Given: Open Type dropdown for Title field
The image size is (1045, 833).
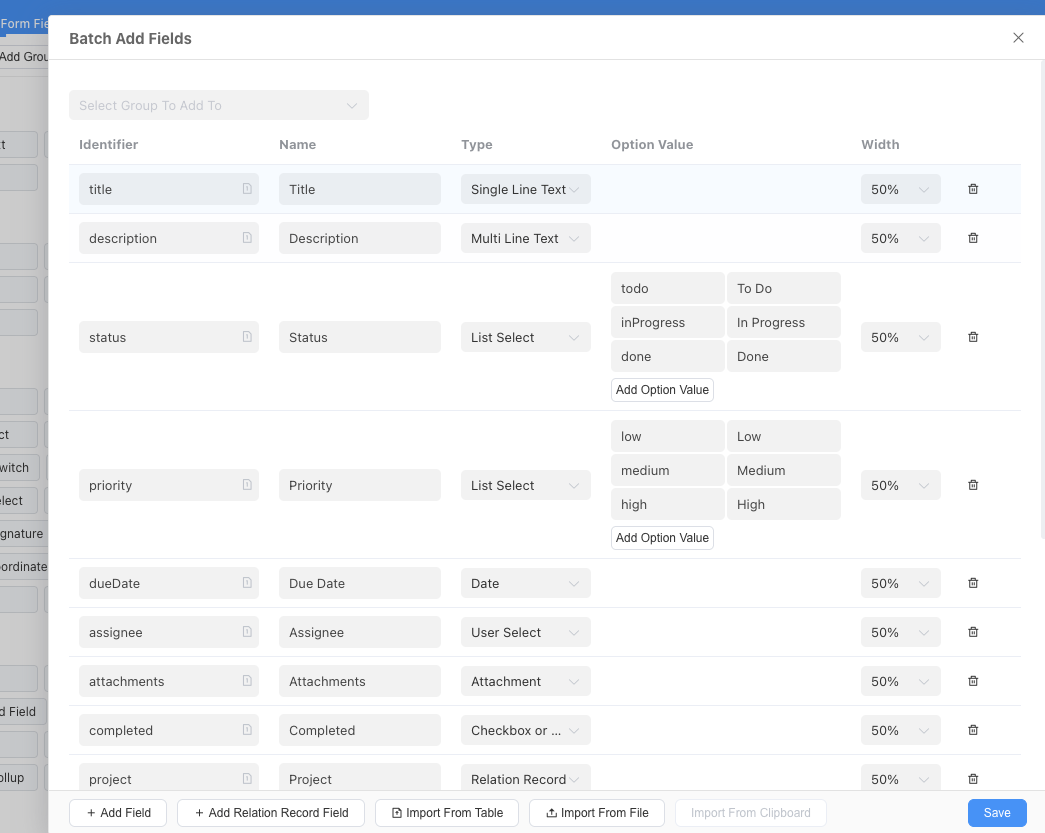Looking at the screenshot, I should (525, 189).
